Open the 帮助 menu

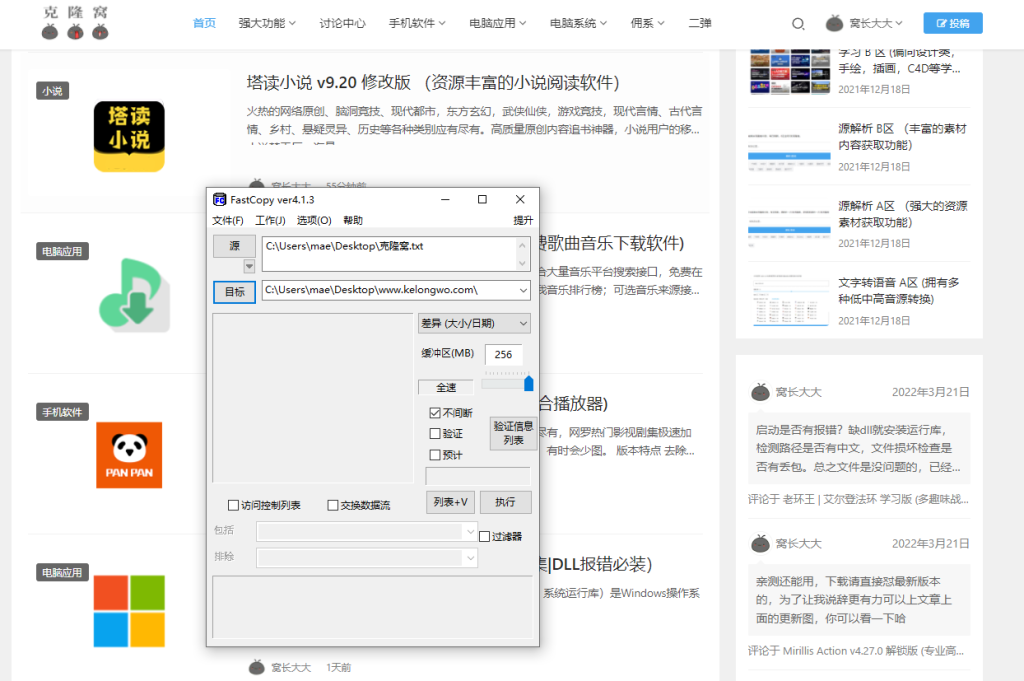pyautogui.click(x=353, y=221)
